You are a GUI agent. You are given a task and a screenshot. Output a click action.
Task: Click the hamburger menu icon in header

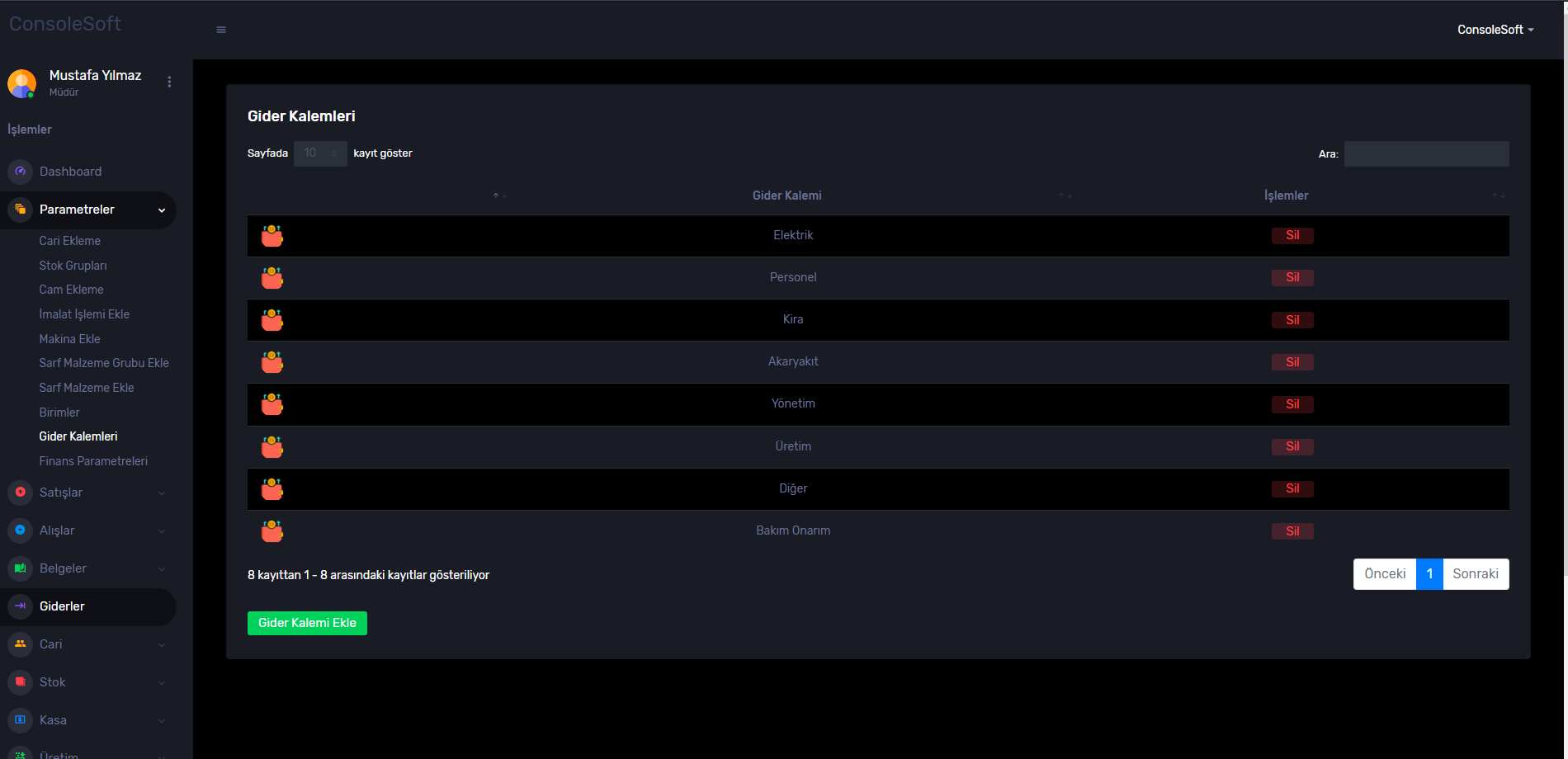pos(220,30)
